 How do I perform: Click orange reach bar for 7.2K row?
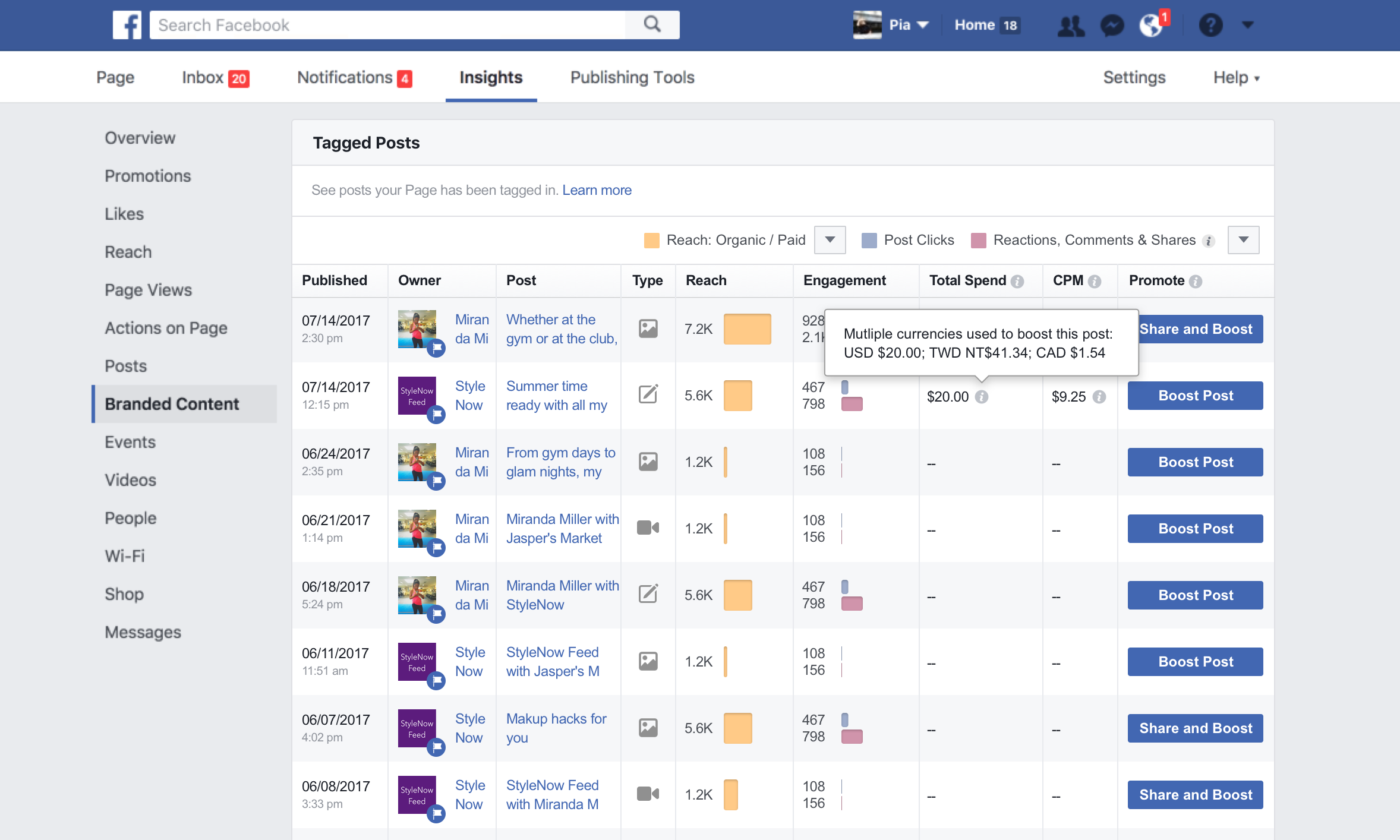pos(748,329)
